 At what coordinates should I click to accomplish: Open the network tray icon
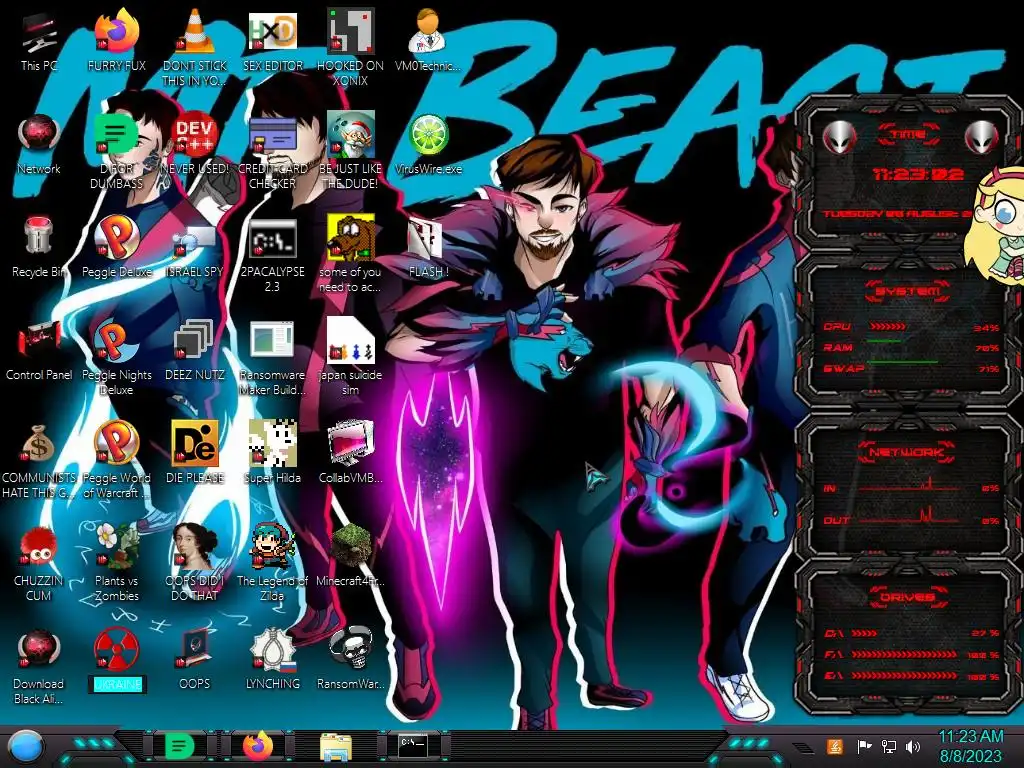(x=888, y=746)
